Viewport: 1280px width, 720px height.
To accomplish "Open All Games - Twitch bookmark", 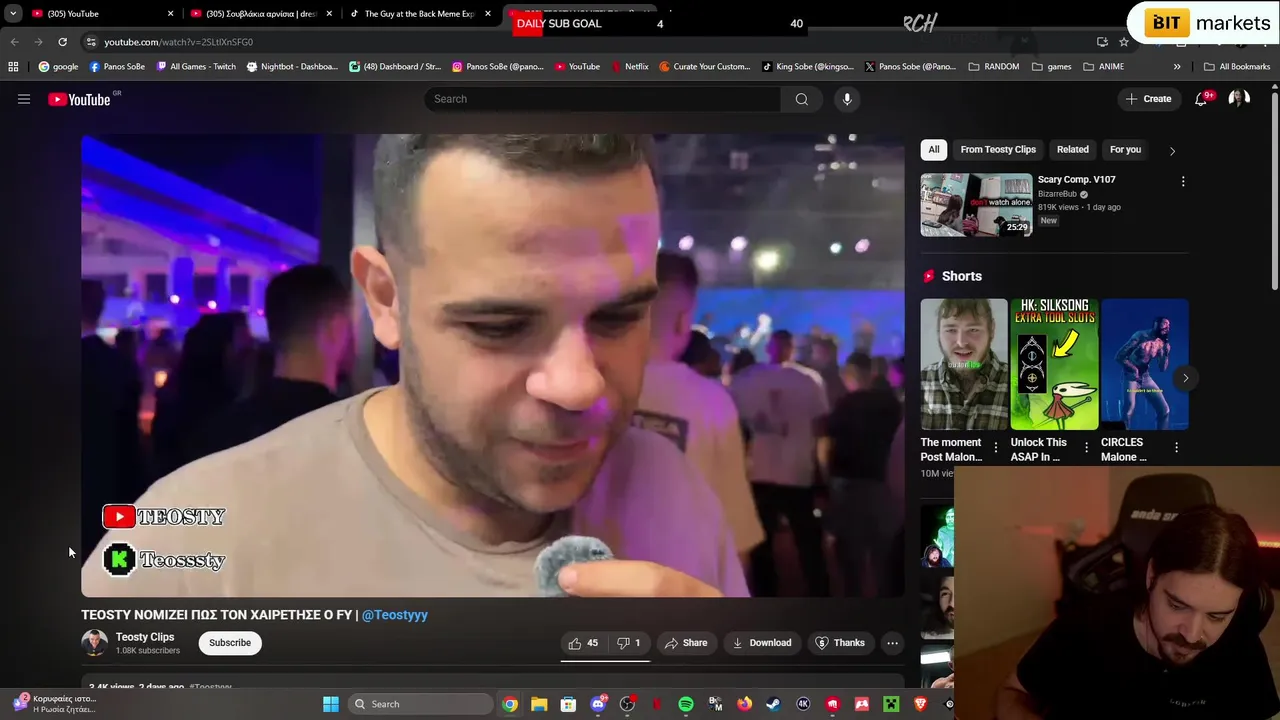I will point(195,67).
